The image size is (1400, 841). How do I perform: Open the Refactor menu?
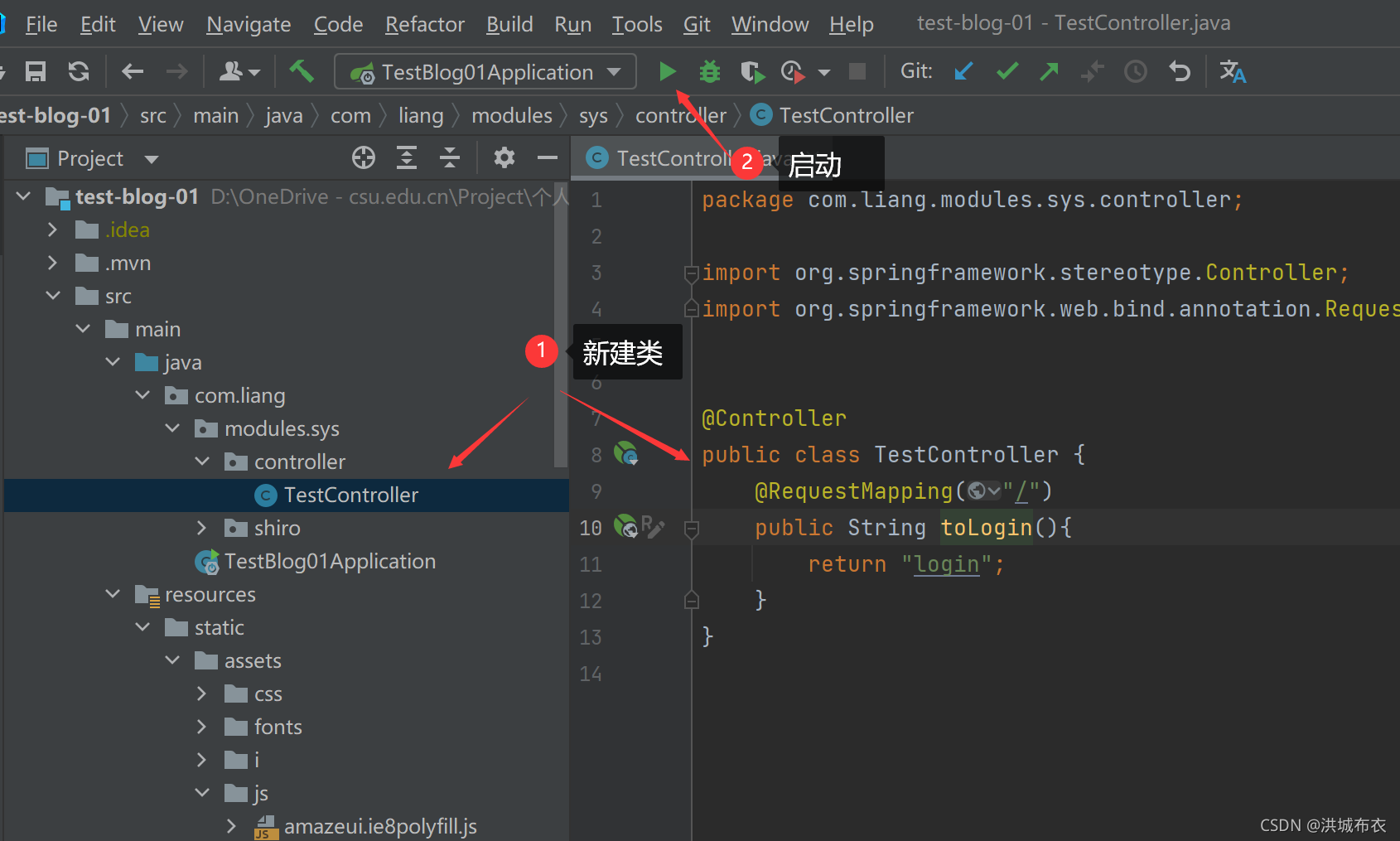pos(425,24)
